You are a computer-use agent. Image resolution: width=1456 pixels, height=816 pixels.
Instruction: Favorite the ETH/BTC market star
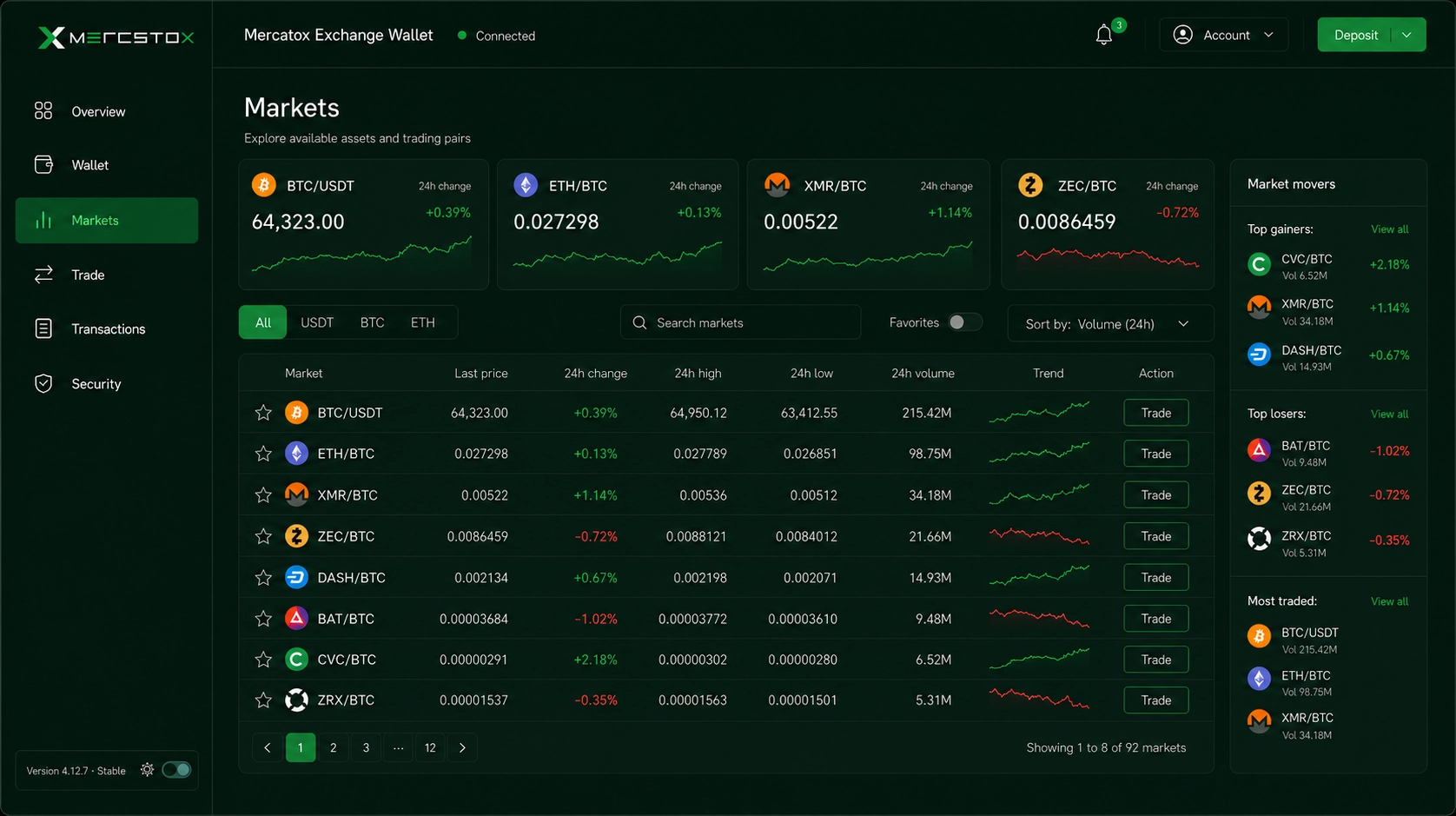point(263,454)
